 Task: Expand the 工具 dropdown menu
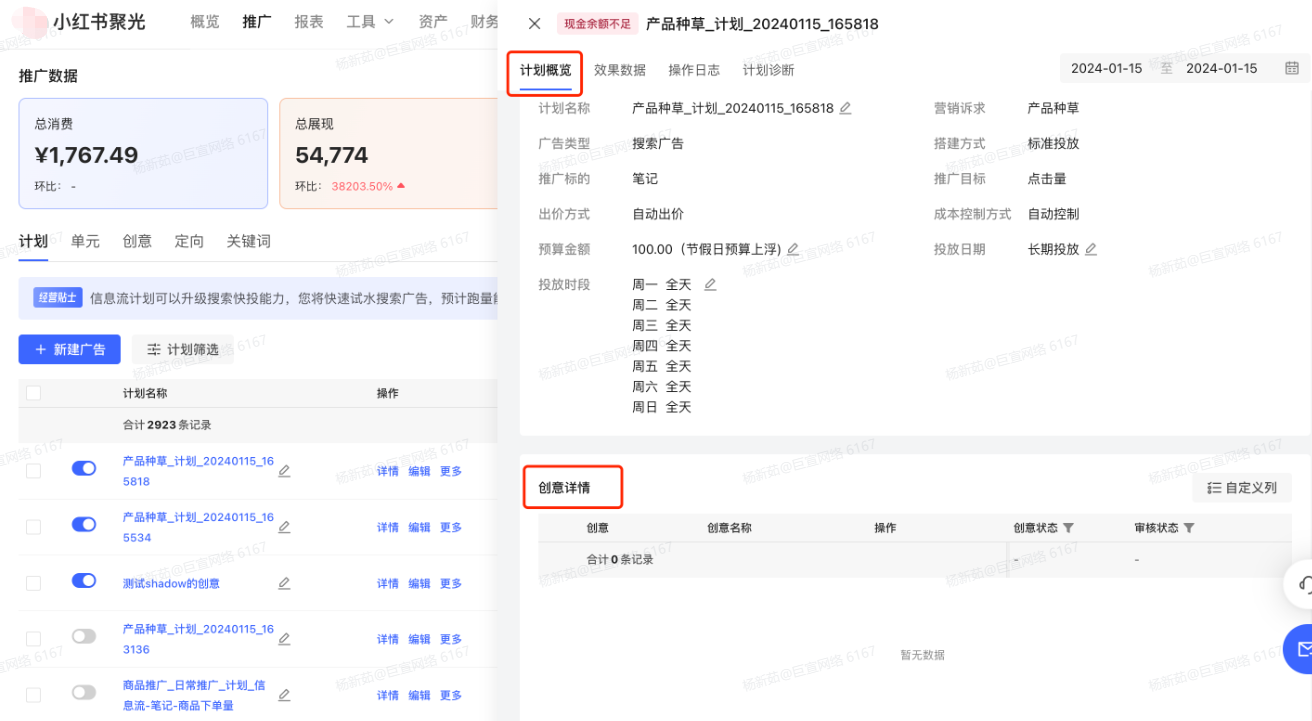[370, 21]
